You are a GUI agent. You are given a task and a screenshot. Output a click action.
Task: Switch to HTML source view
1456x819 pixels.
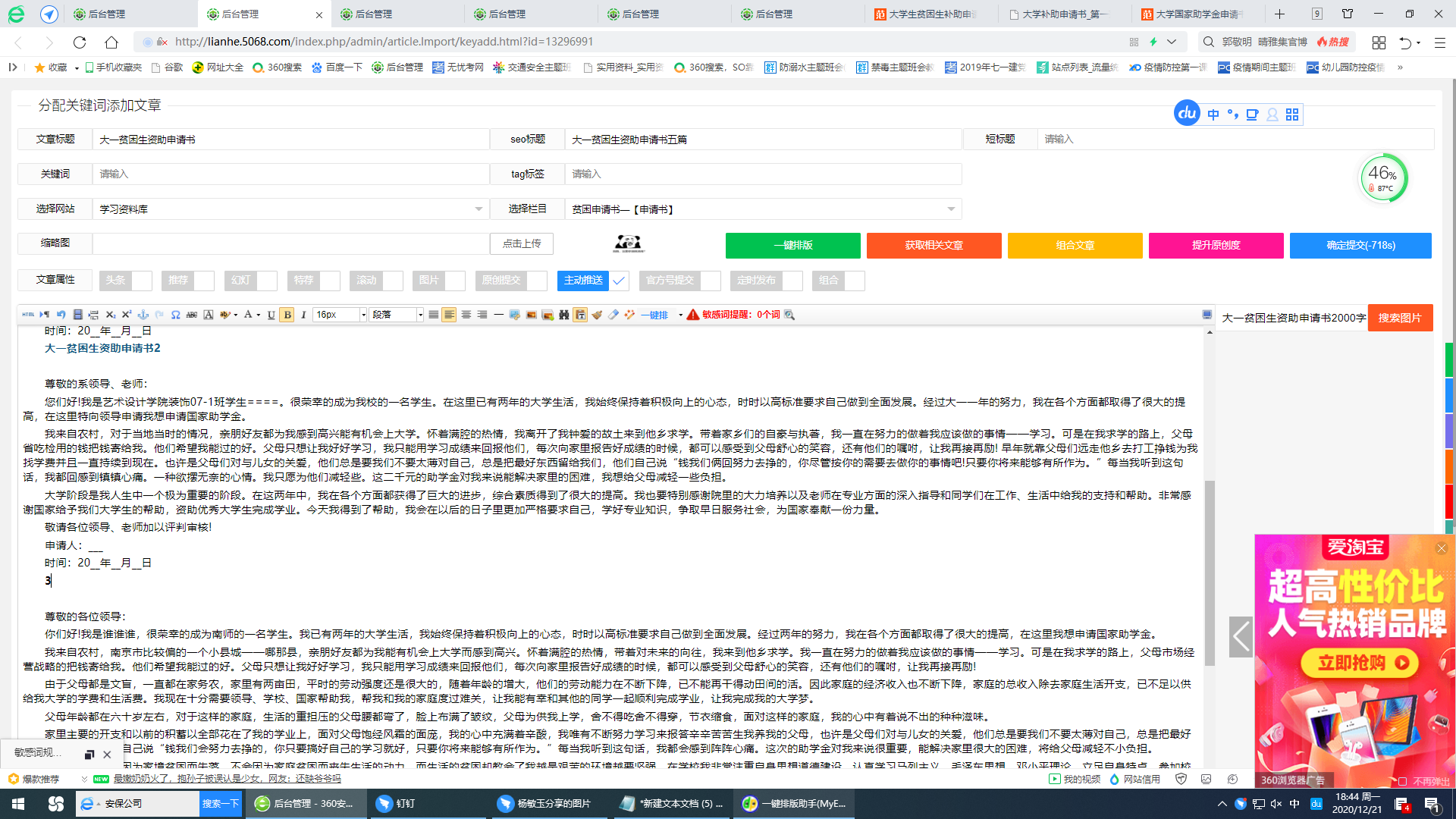(x=29, y=314)
